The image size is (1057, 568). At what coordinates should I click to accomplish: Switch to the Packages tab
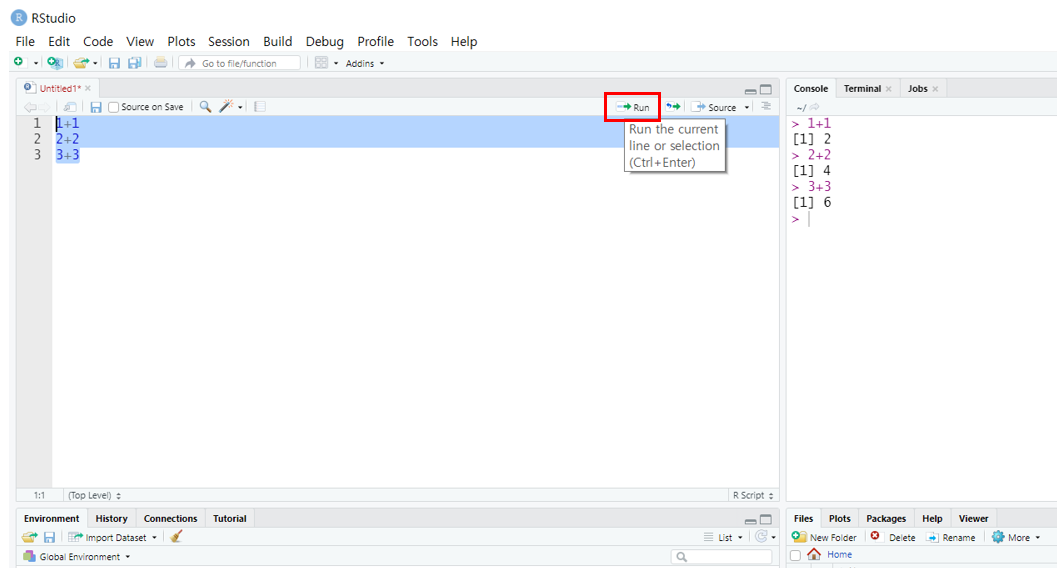[x=886, y=518]
